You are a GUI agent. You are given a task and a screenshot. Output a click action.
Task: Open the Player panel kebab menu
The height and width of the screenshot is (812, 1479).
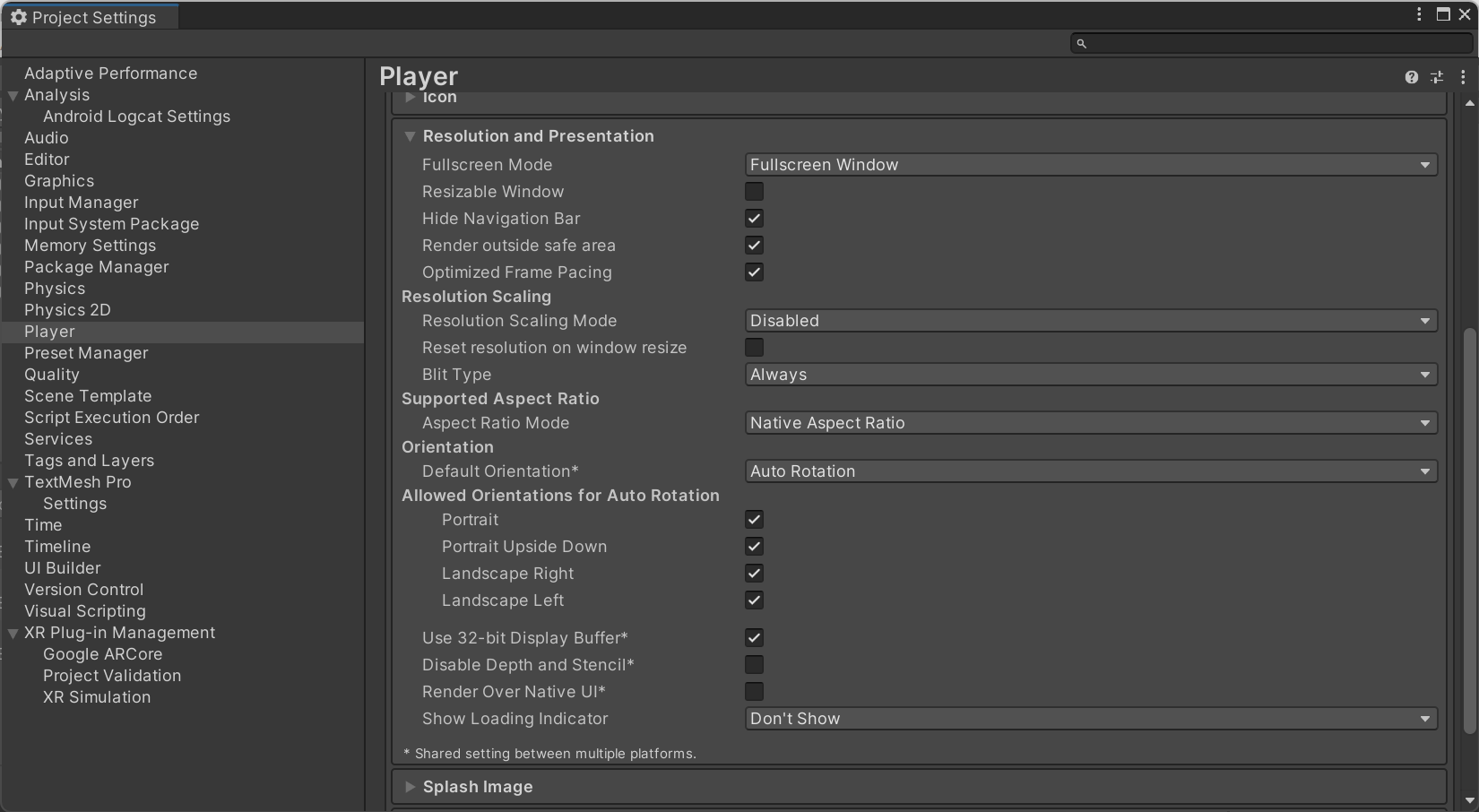click(x=1463, y=77)
